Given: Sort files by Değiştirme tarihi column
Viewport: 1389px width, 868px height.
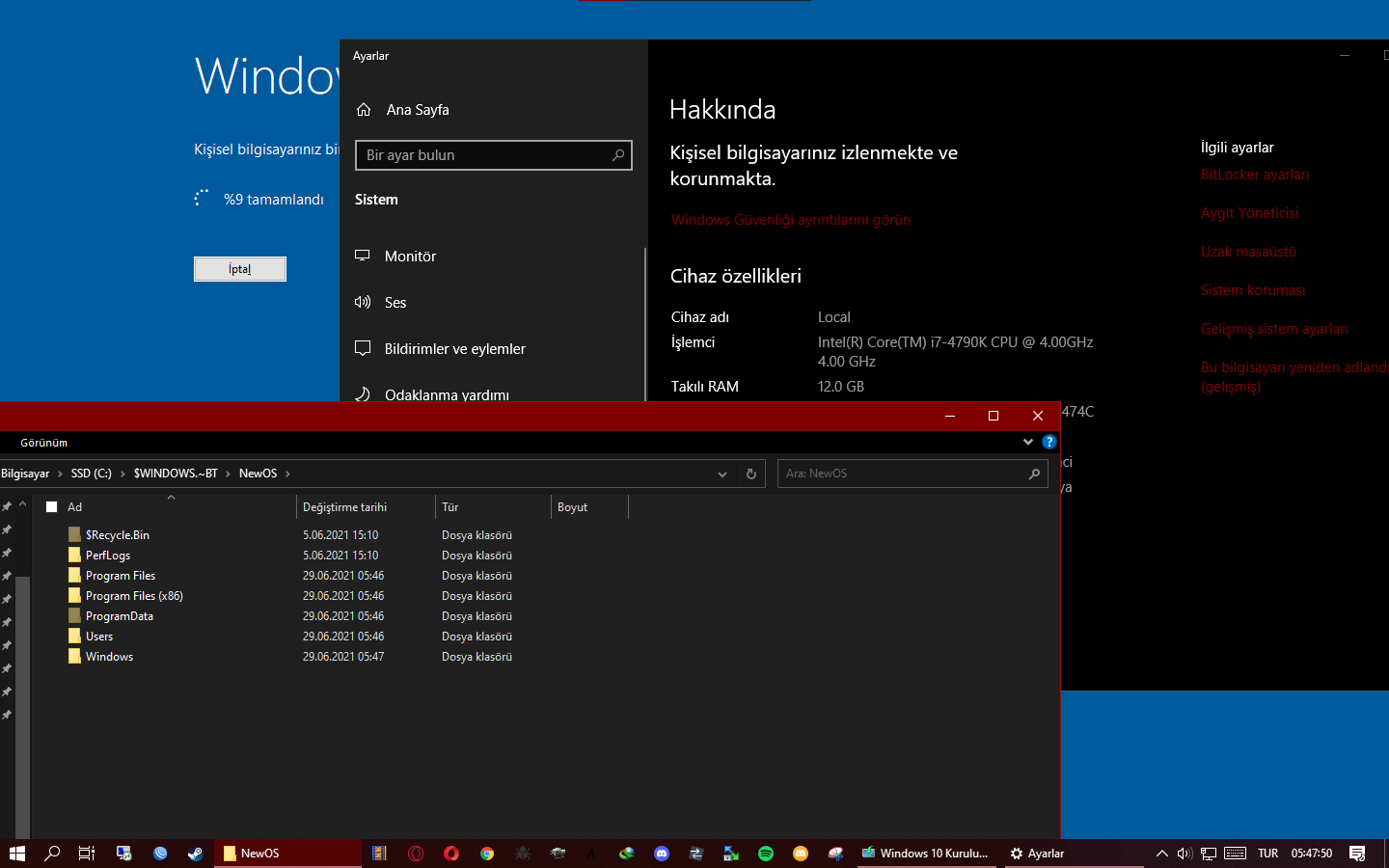Looking at the screenshot, I should [x=344, y=507].
